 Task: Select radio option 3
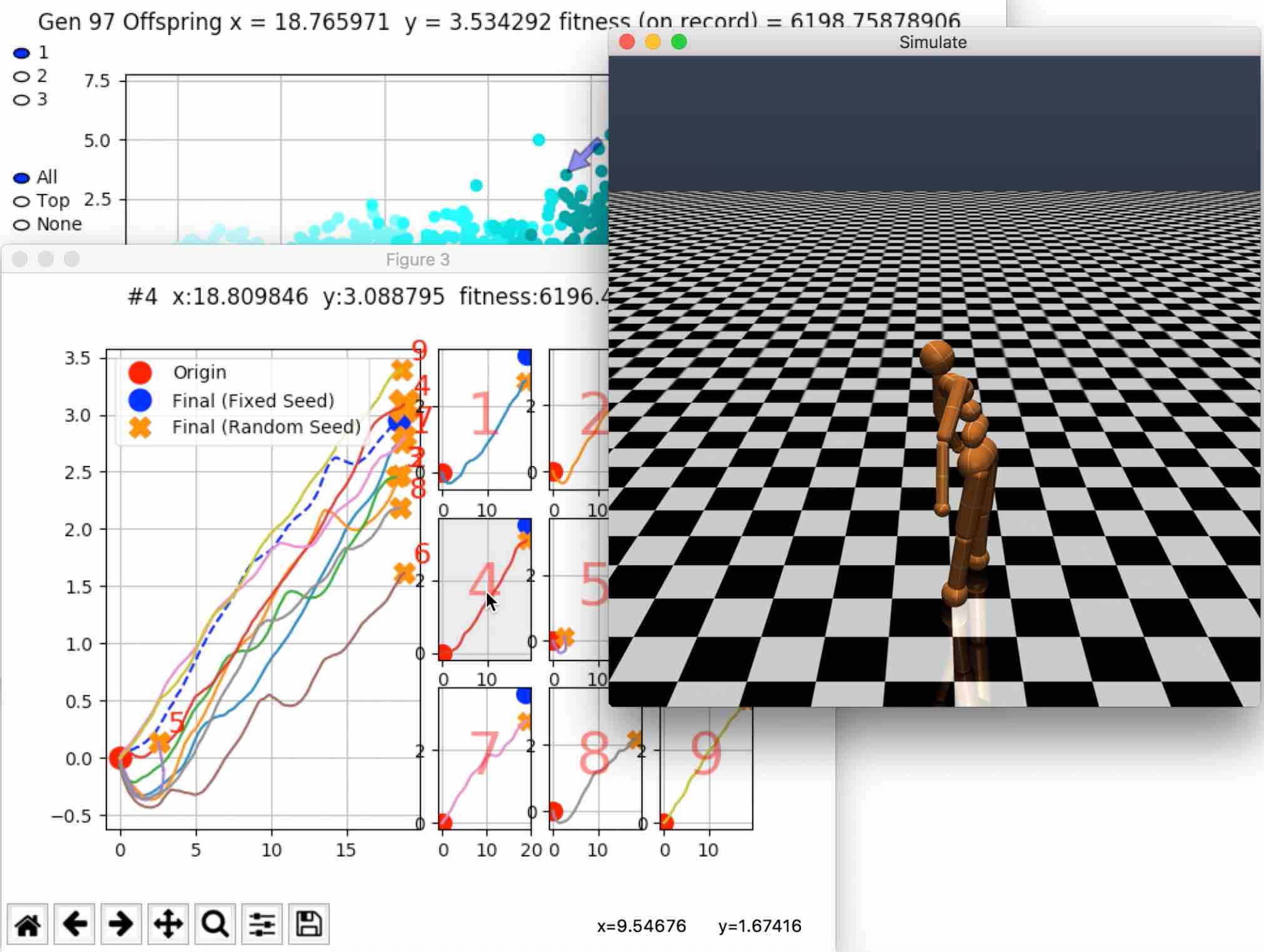(22, 100)
